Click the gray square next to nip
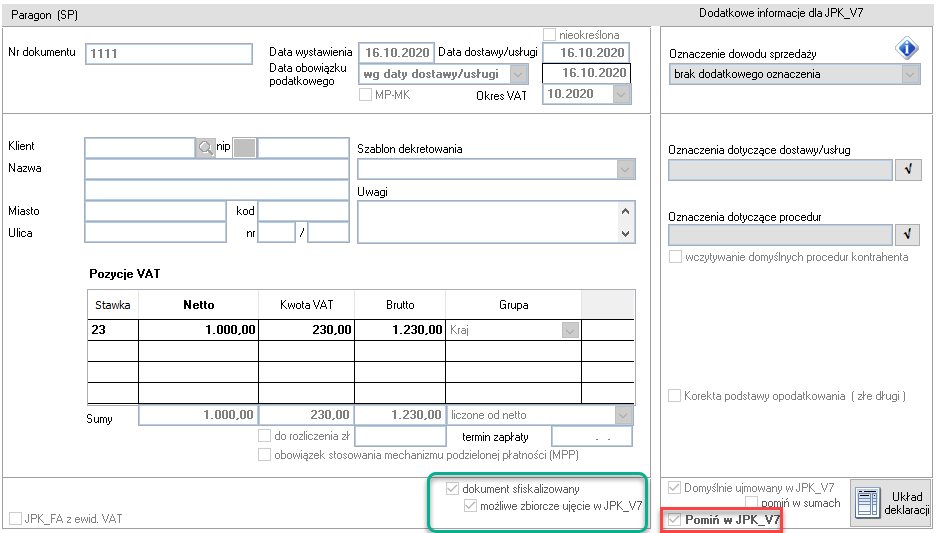This screenshot has width=940, height=533. (244, 147)
